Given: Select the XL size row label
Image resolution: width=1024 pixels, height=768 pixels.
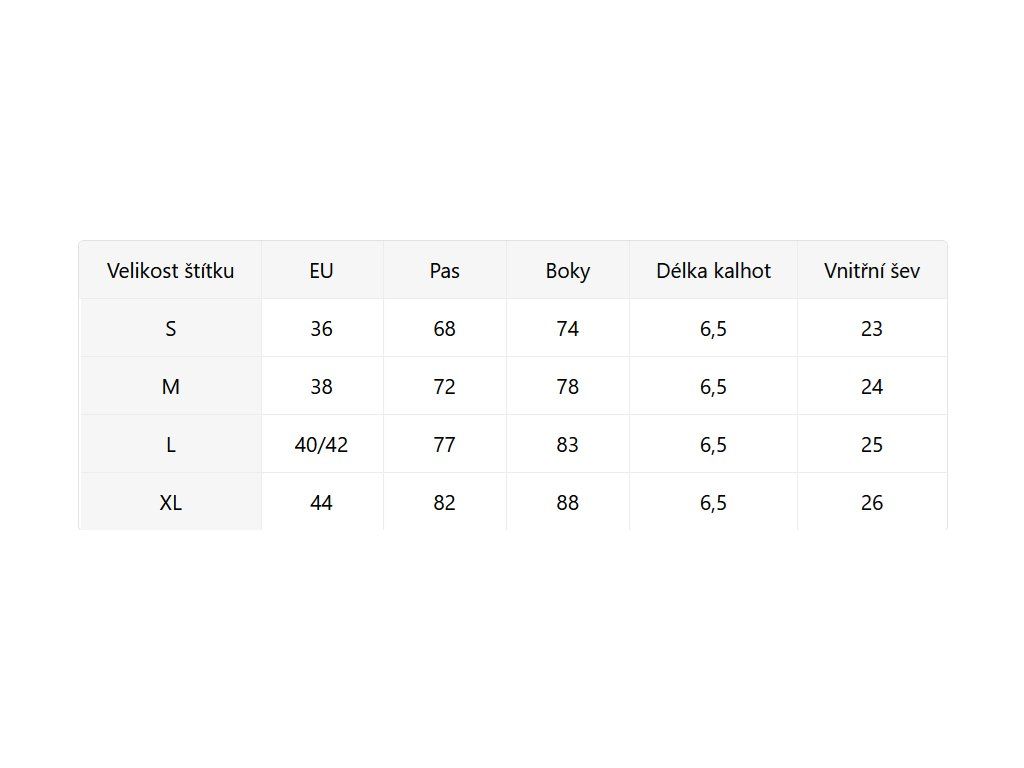Looking at the screenshot, I should tap(170, 503).
